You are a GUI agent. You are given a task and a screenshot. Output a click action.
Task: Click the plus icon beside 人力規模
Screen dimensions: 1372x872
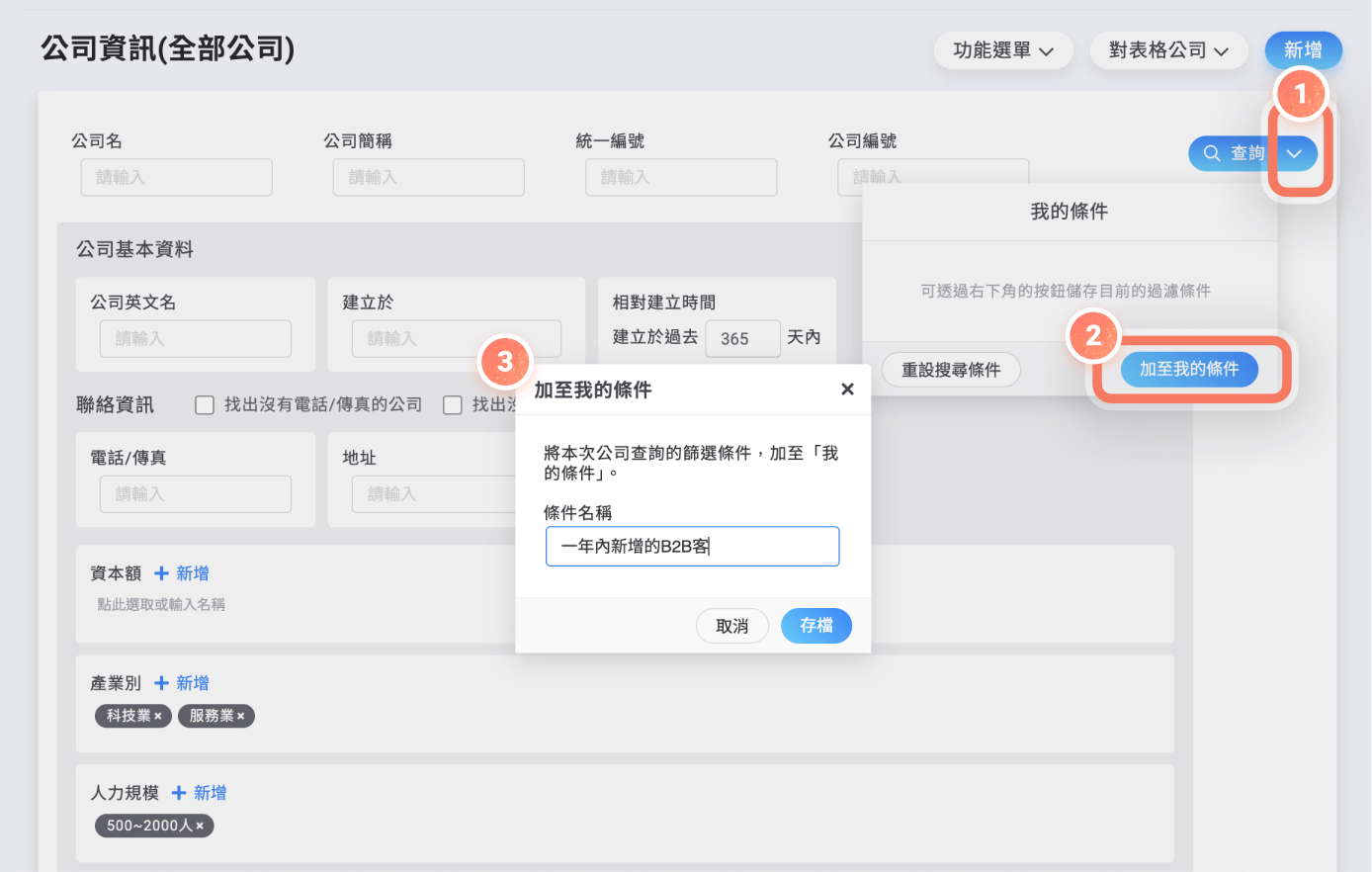point(180,793)
